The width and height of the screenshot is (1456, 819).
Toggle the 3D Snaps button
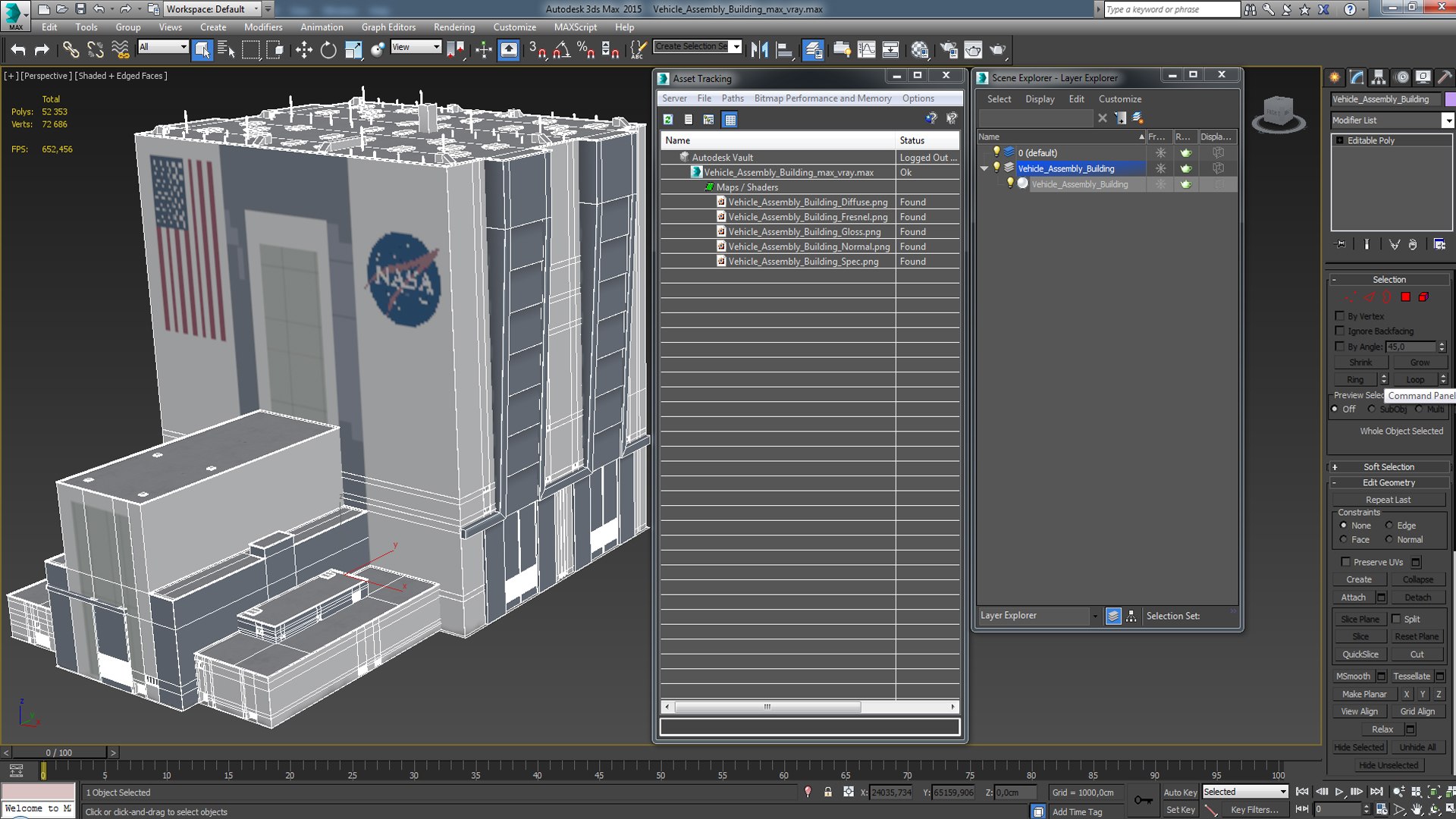coord(537,50)
